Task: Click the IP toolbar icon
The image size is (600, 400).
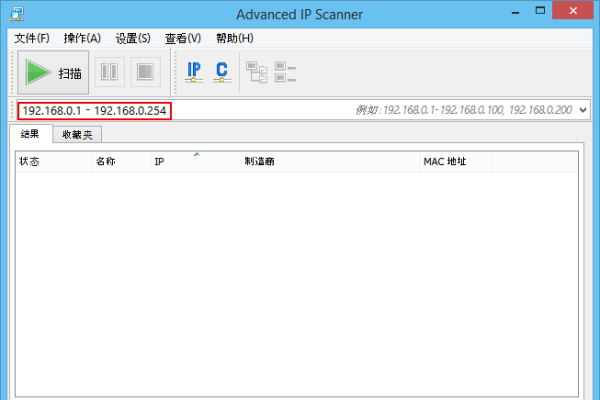Action: click(194, 72)
